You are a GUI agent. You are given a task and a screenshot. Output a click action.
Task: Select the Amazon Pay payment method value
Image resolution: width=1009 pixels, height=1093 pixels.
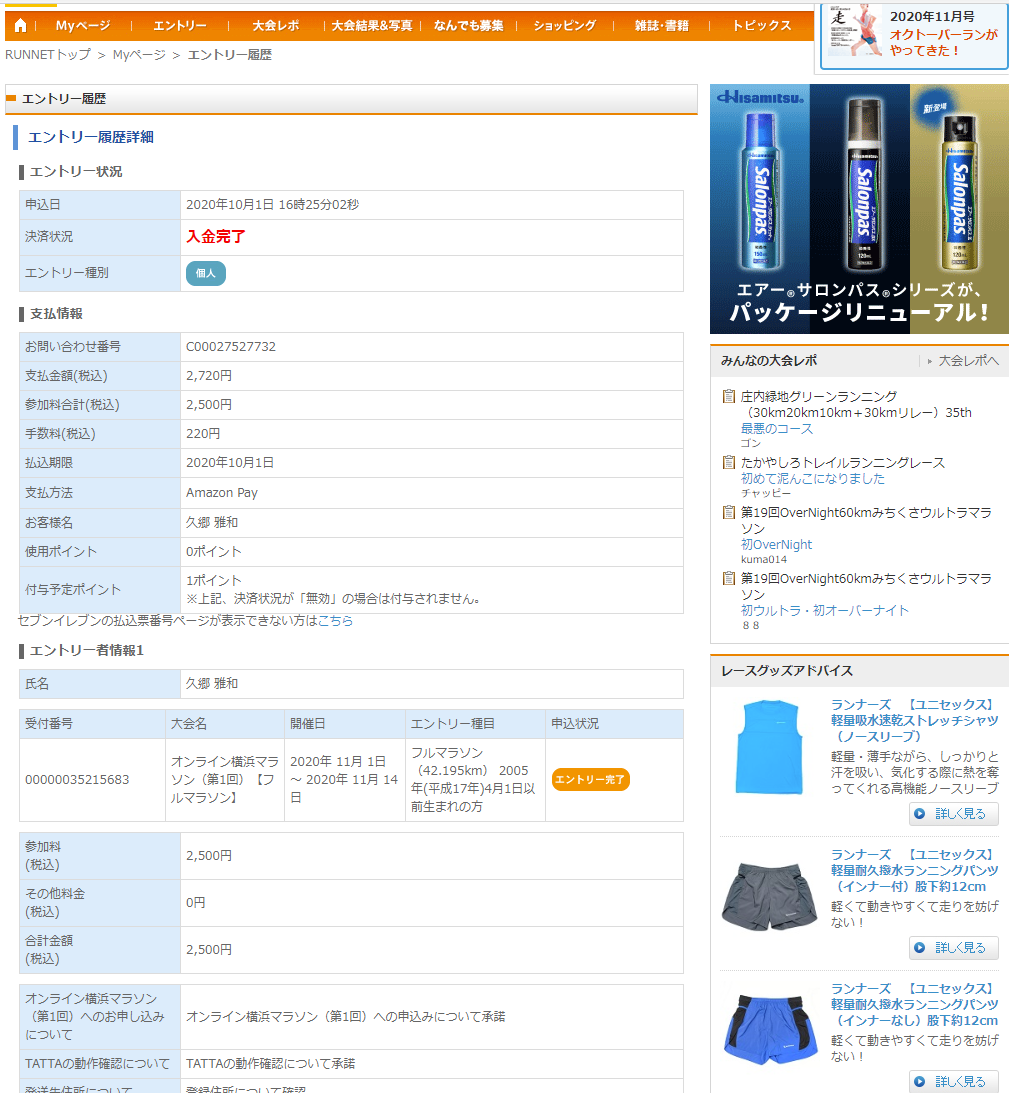(x=222, y=492)
